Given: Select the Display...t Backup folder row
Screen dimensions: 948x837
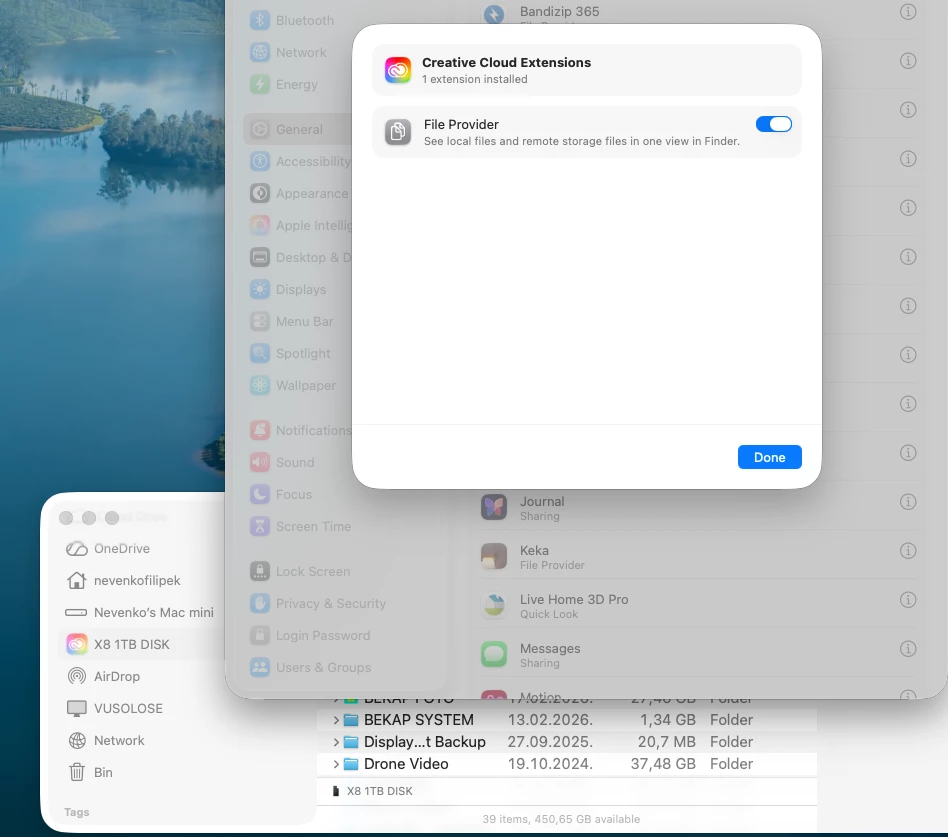Looking at the screenshot, I should [x=567, y=742].
